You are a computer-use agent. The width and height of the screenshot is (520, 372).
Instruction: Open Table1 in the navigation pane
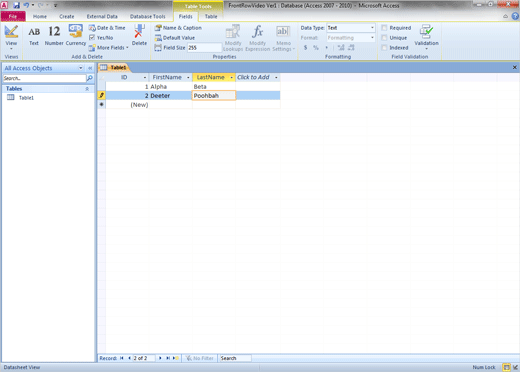(26, 98)
